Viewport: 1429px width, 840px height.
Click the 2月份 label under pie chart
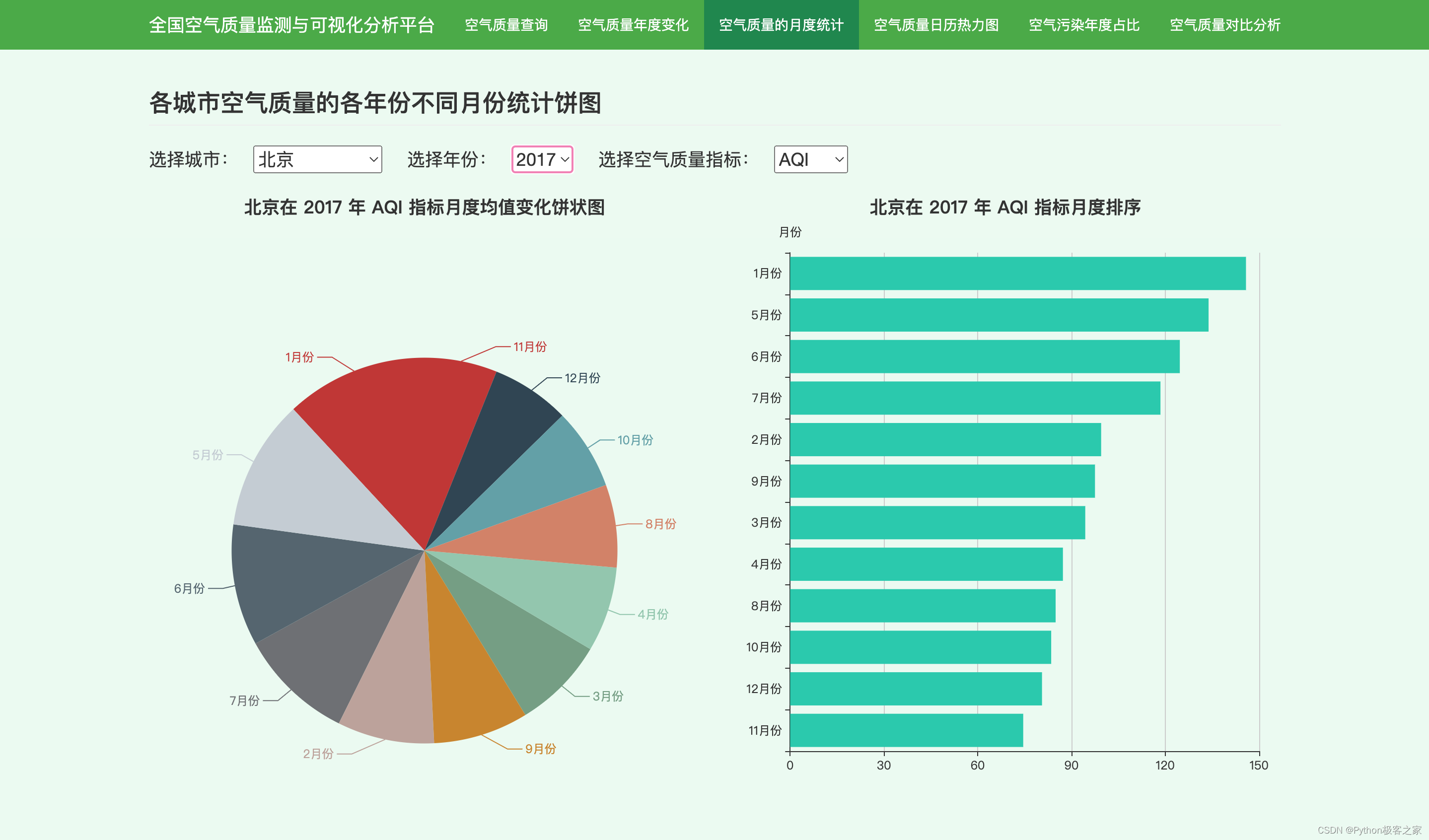point(318,753)
